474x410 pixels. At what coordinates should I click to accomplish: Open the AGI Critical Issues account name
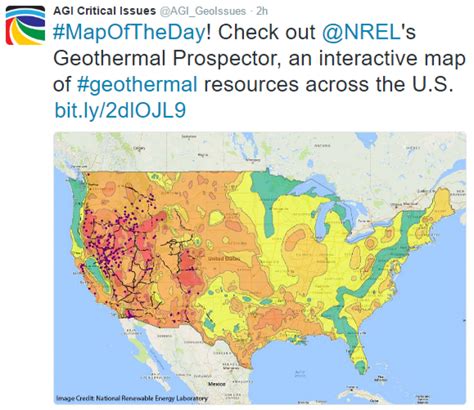[104, 11]
